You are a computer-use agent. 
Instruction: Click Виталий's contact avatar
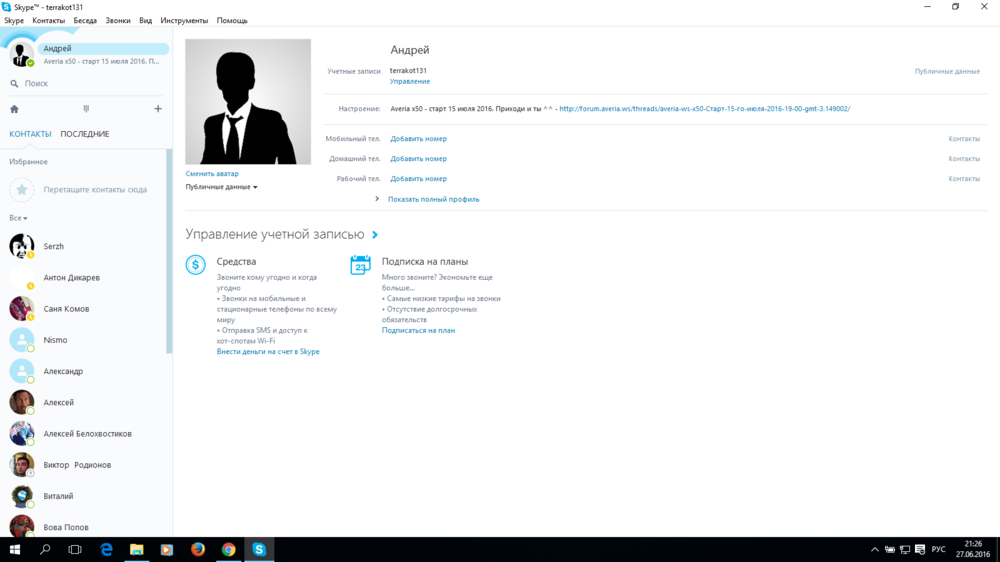[21, 496]
